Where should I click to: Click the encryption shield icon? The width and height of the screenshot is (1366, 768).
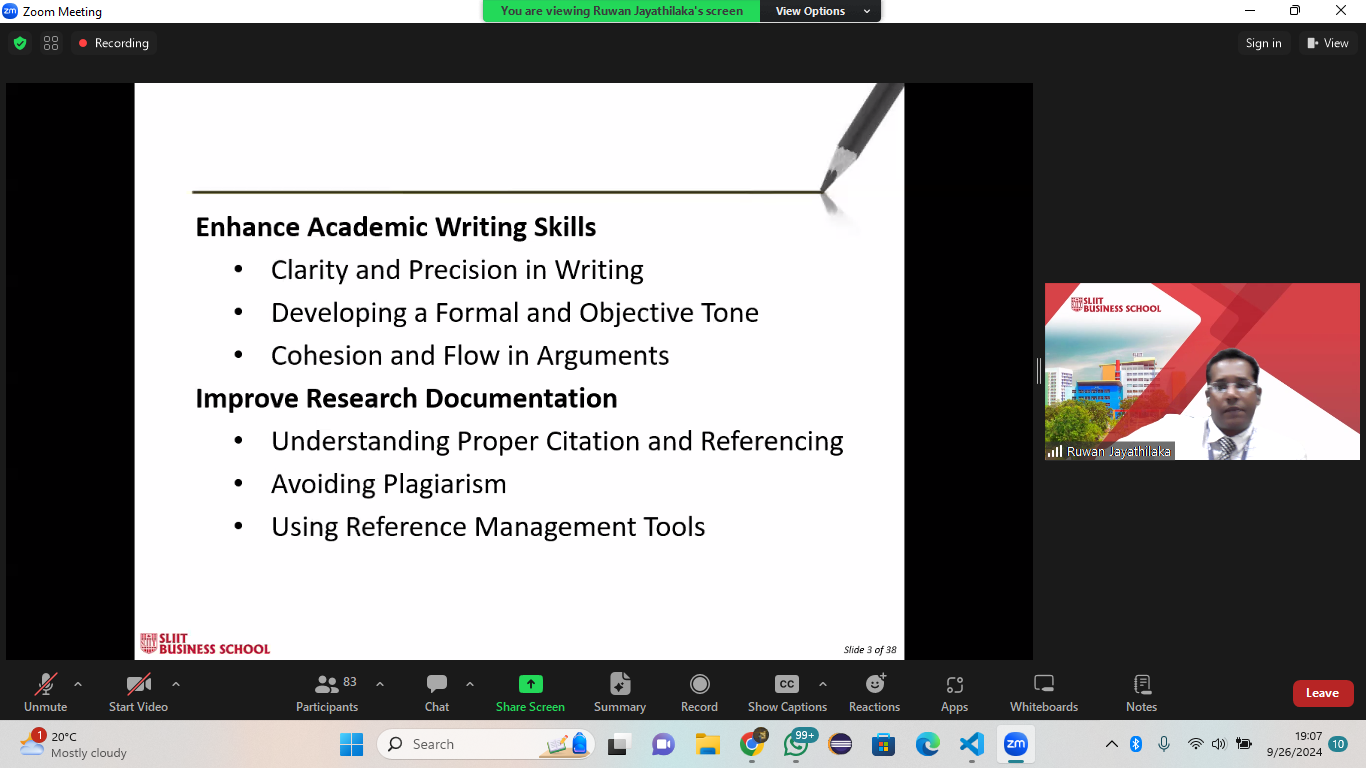pyautogui.click(x=20, y=43)
